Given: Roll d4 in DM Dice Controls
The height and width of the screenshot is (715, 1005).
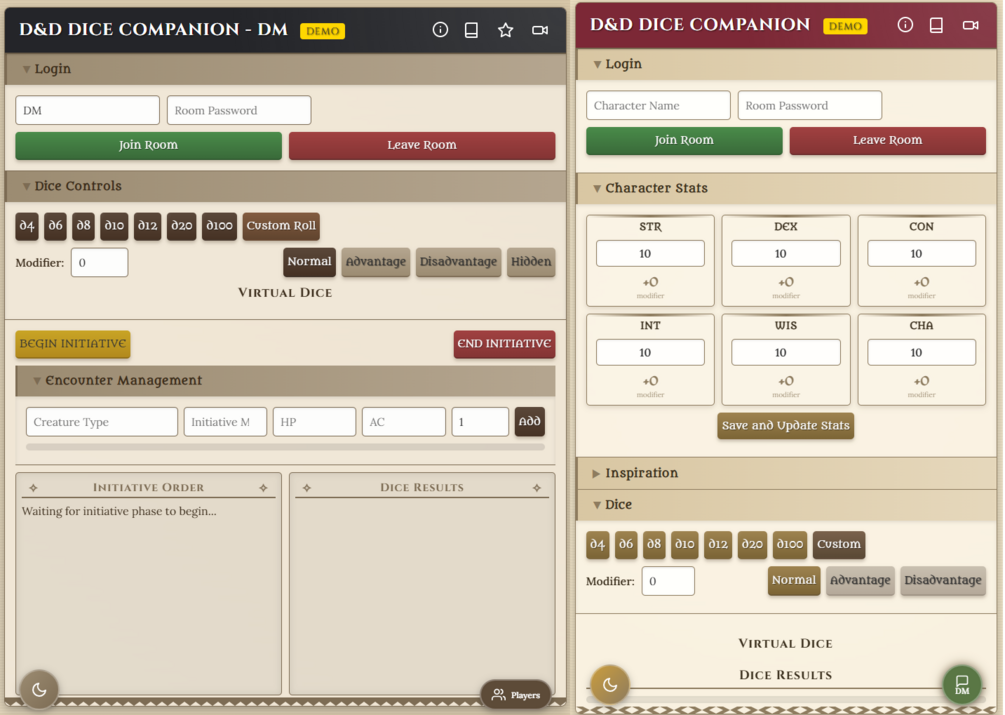Looking at the screenshot, I should click(27, 226).
